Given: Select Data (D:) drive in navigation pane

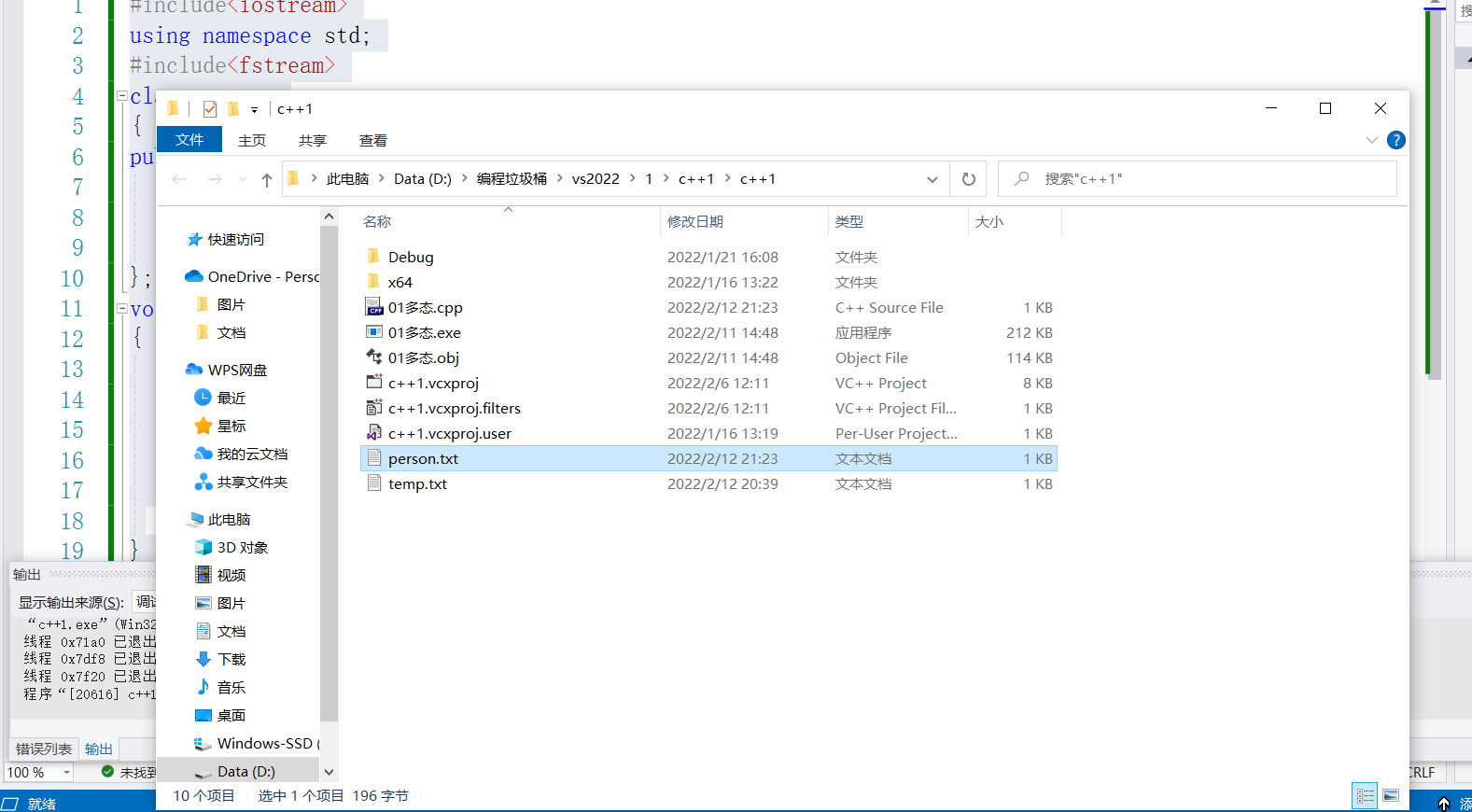Looking at the screenshot, I should (245, 771).
